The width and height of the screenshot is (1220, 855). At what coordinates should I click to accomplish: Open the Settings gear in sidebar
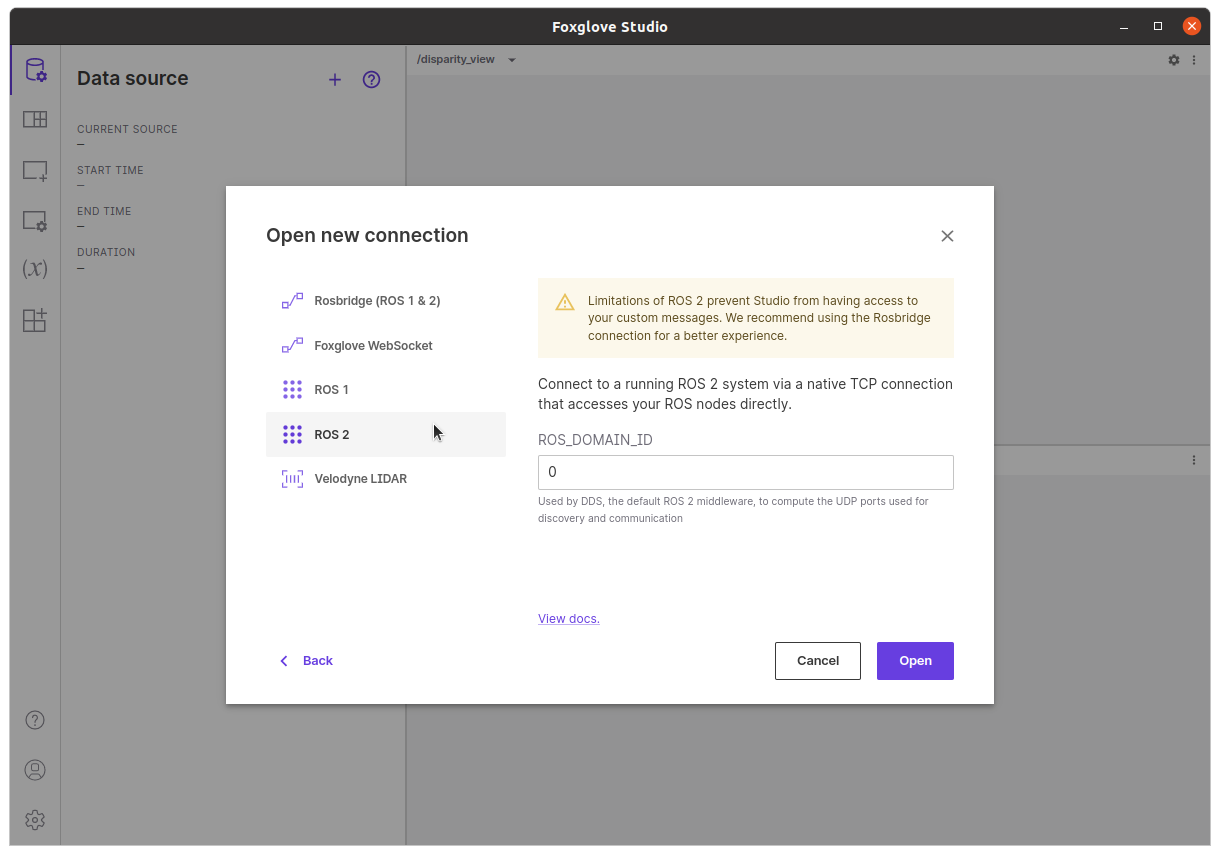(35, 820)
